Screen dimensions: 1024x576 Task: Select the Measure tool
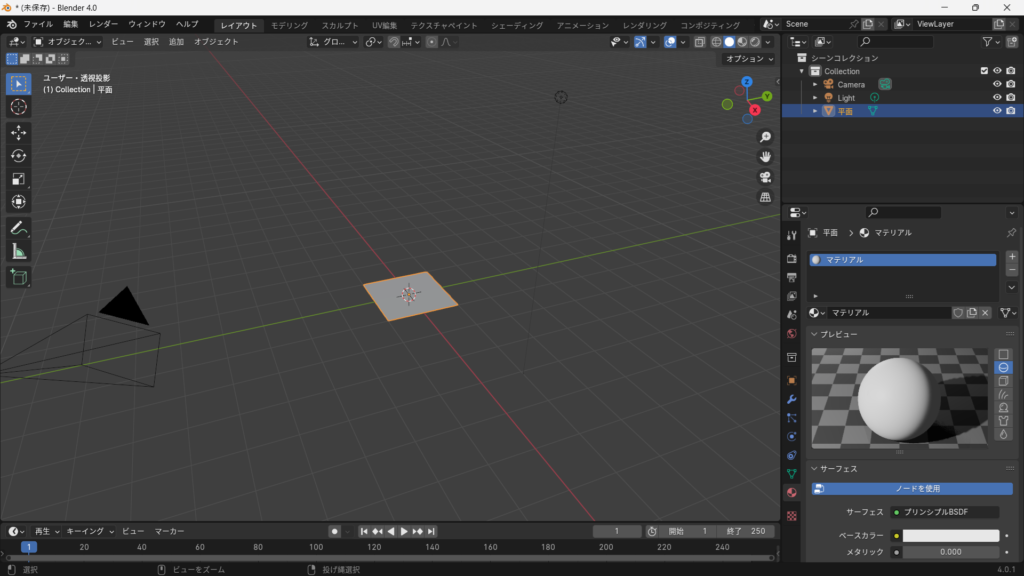click(19, 252)
